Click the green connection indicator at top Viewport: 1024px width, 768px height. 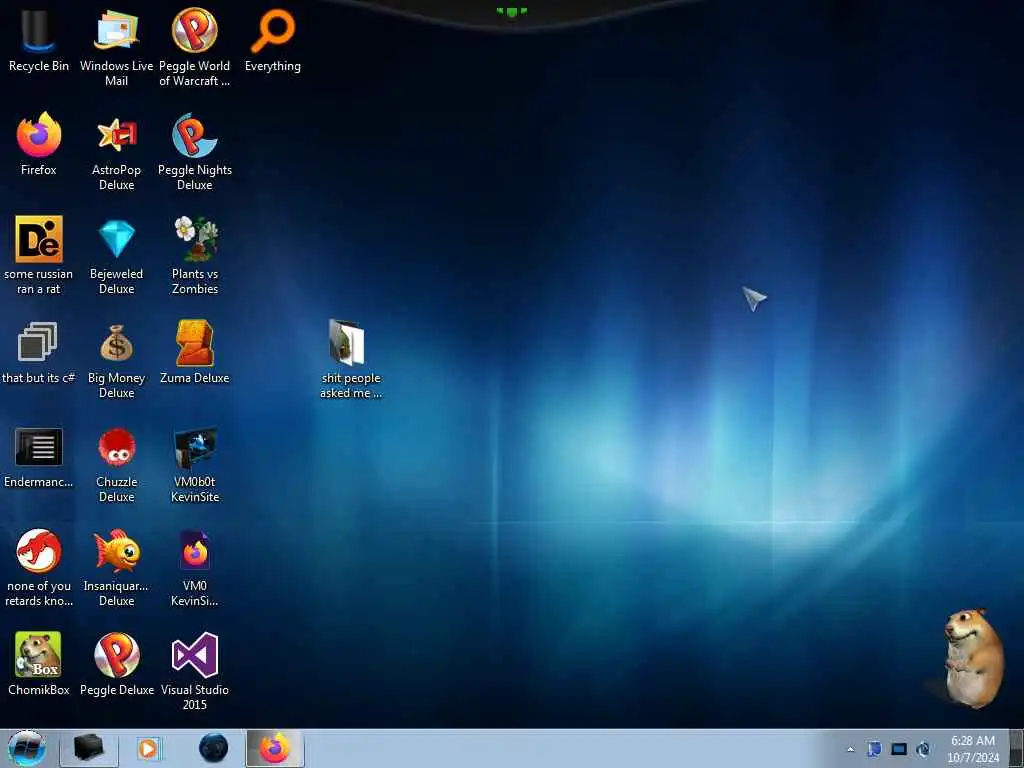[511, 12]
